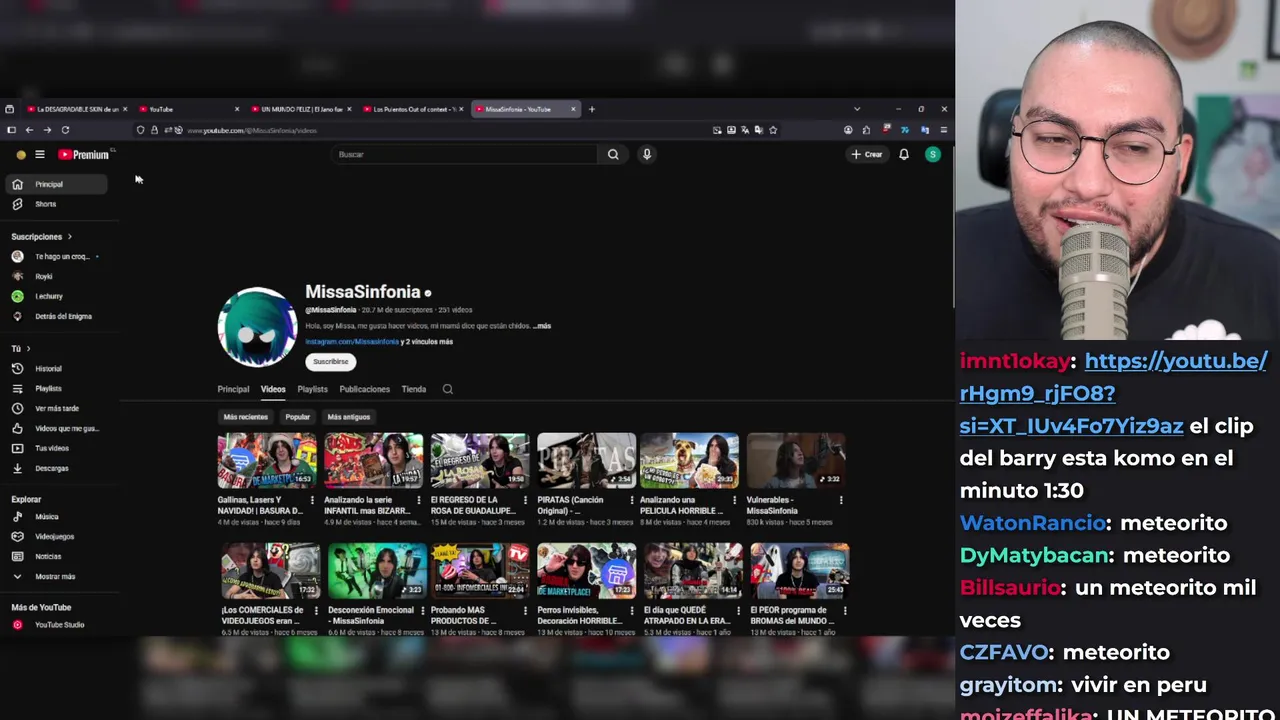This screenshot has height=720, width=1280.
Task: Select the Más antiguos filter chip
Action: [349, 417]
